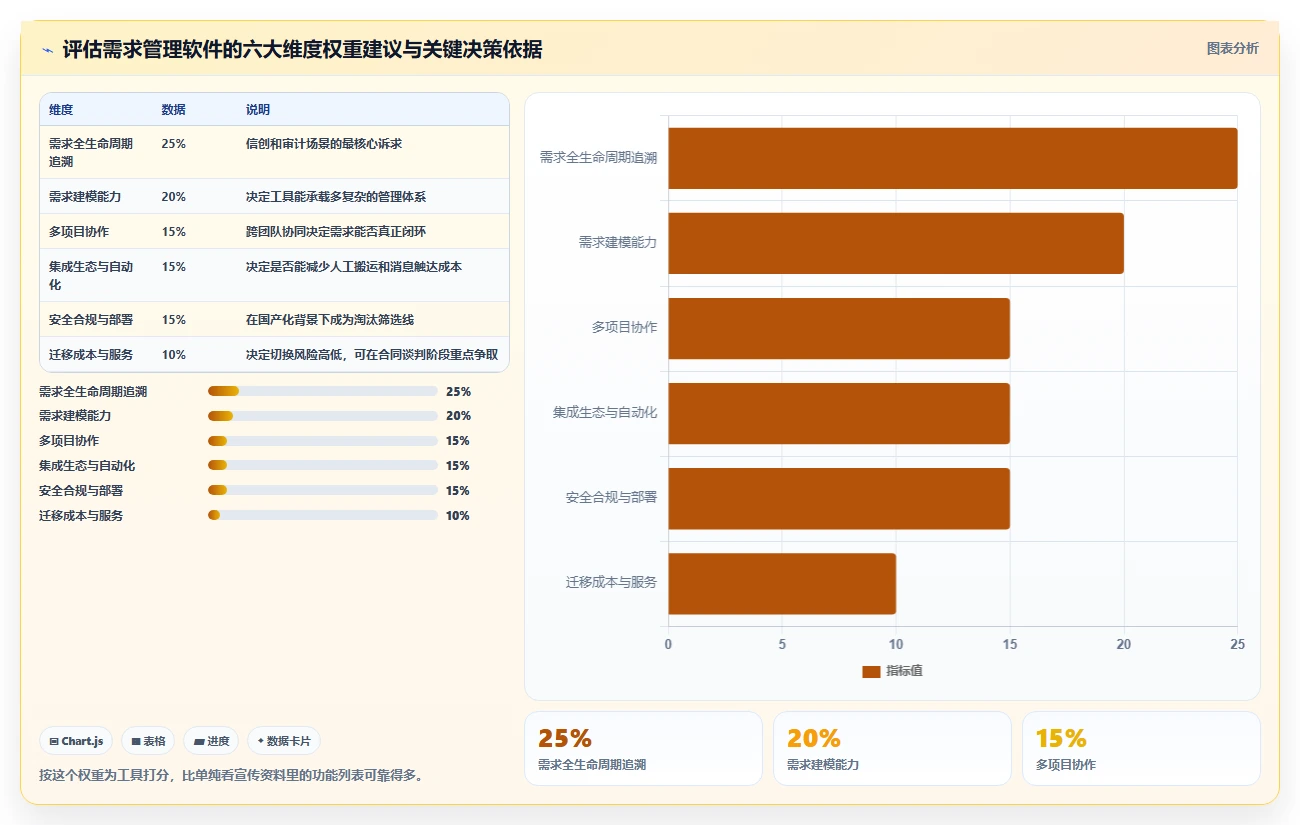Click the x-axis tick label 20
Screen dimensions: 1300x825
point(1124,644)
